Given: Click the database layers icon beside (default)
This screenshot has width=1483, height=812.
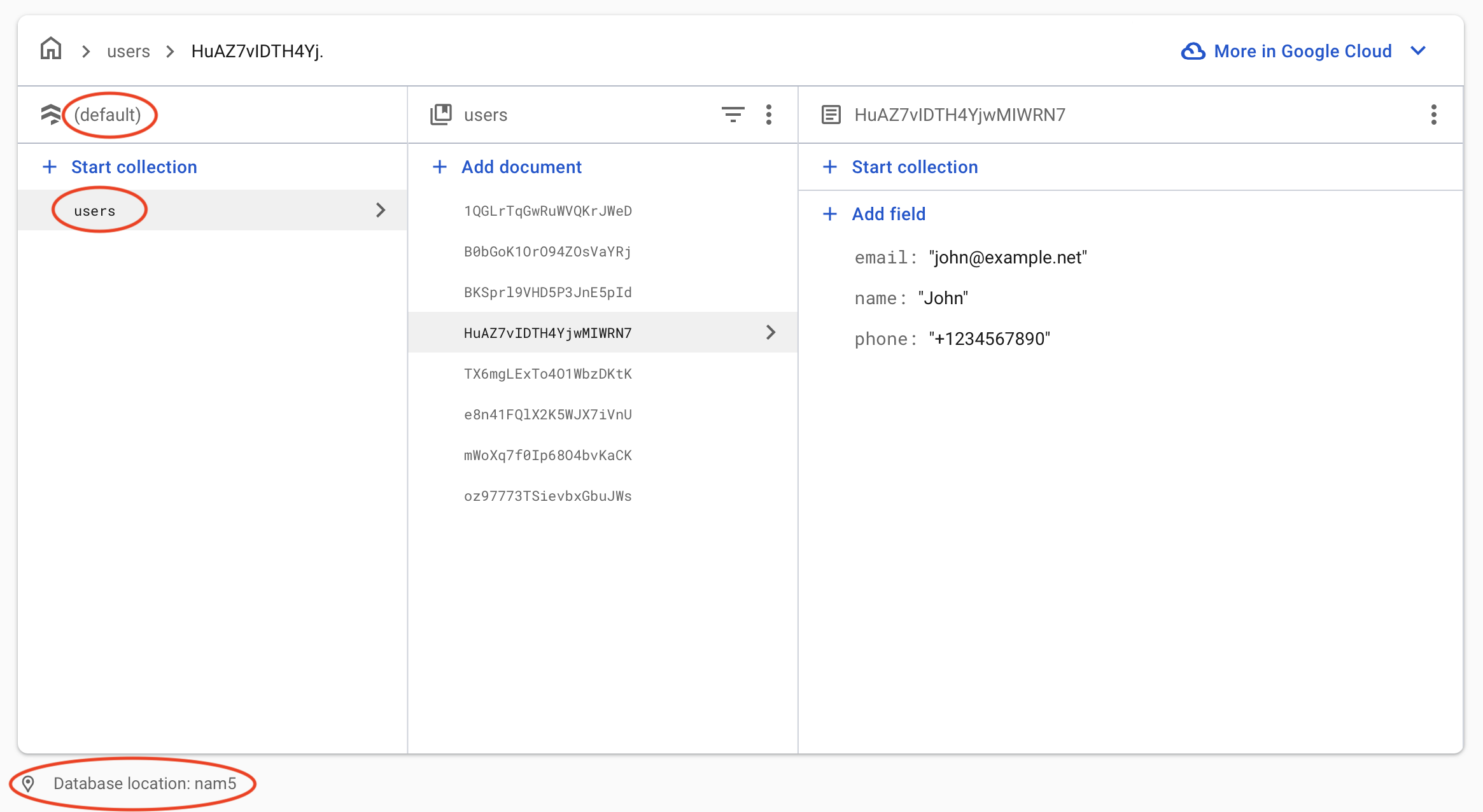Looking at the screenshot, I should pos(51,115).
